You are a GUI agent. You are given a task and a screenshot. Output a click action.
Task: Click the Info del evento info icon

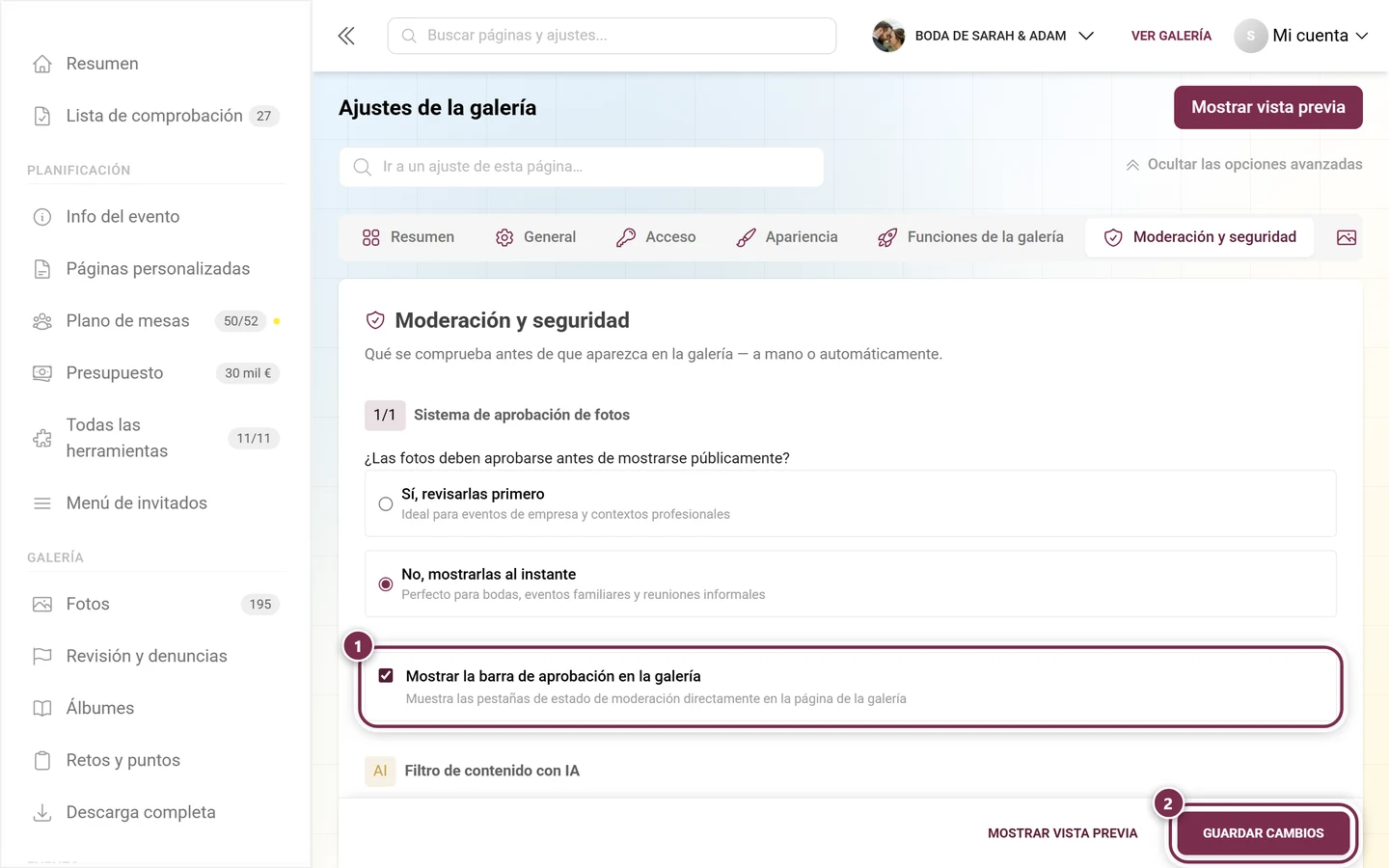pyautogui.click(x=42, y=217)
